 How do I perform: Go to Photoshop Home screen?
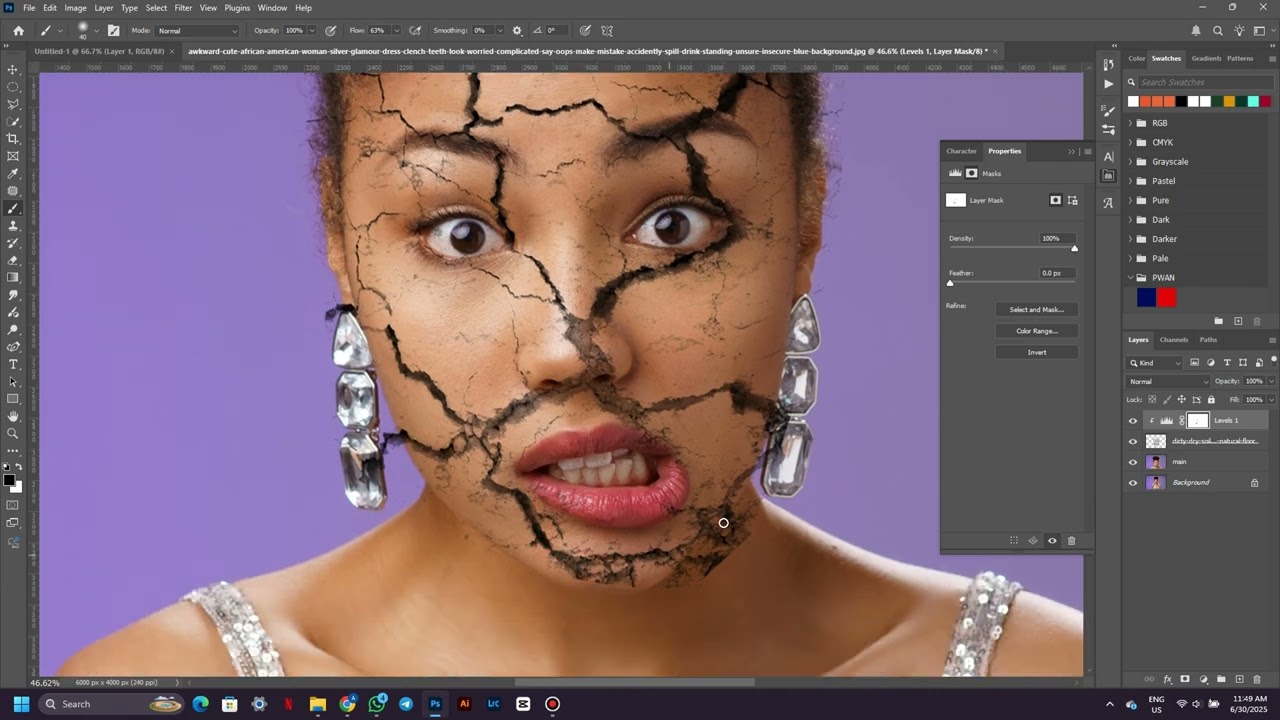click(x=18, y=31)
